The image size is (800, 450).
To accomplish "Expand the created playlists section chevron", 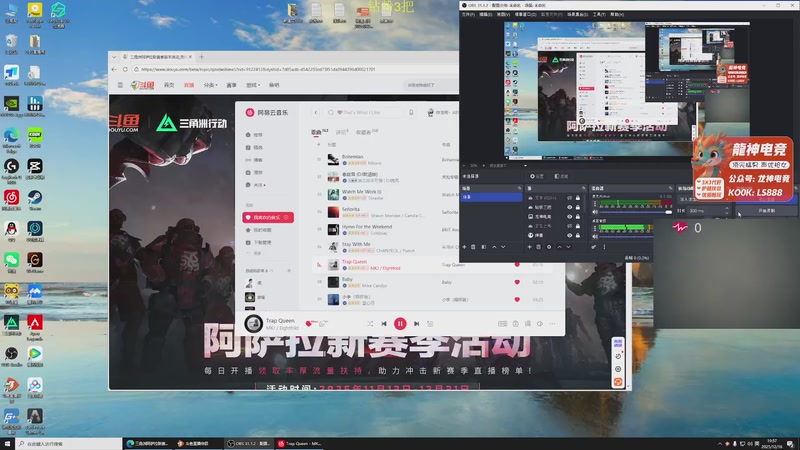I will (x=272, y=270).
